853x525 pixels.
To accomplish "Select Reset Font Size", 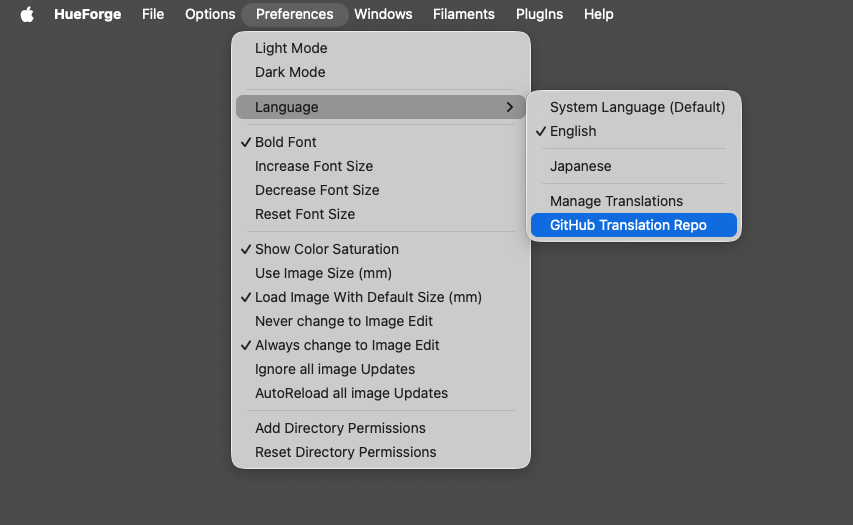I will (381, 214).
